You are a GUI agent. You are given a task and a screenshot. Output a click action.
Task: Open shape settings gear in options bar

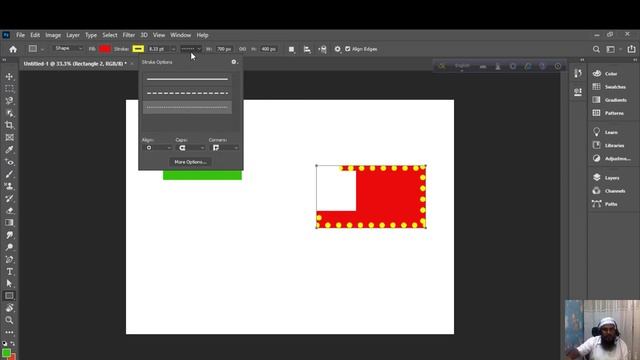(338, 49)
